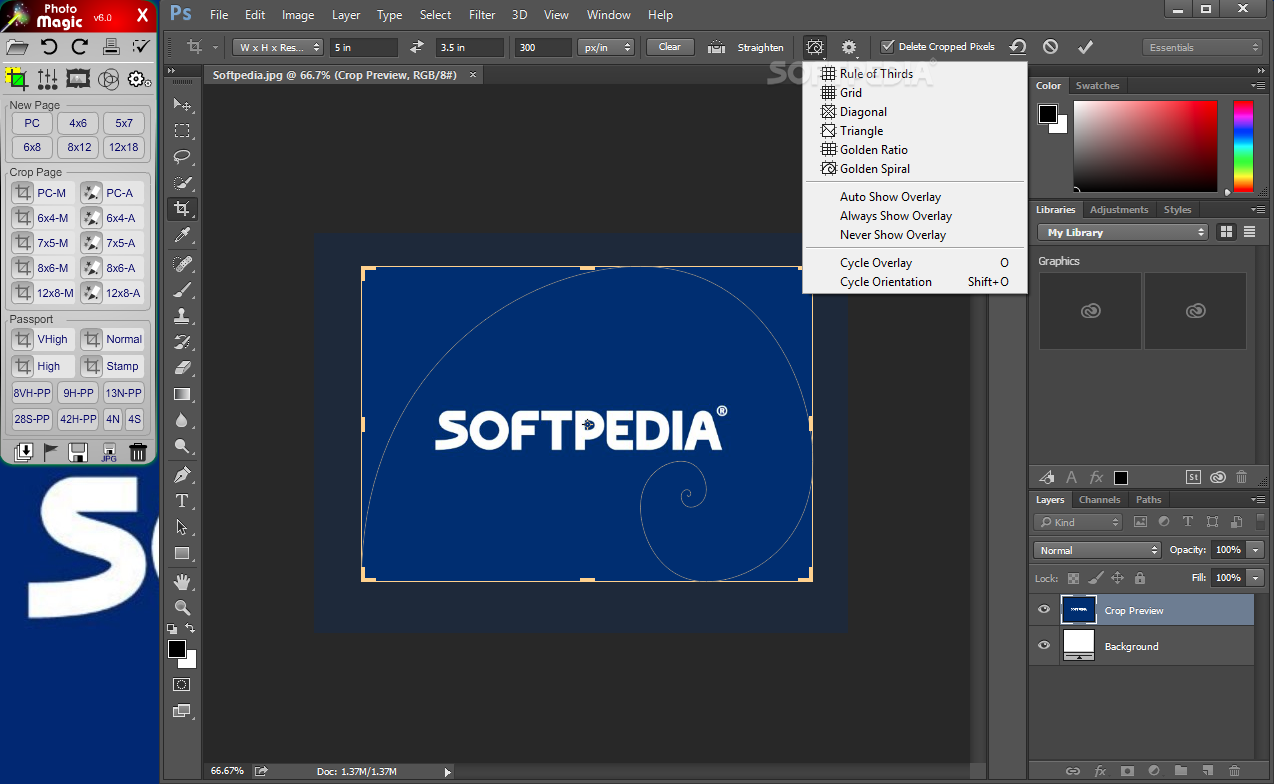Switch to the Swatches tab
Viewport: 1274px width, 784px height.
point(1097,86)
